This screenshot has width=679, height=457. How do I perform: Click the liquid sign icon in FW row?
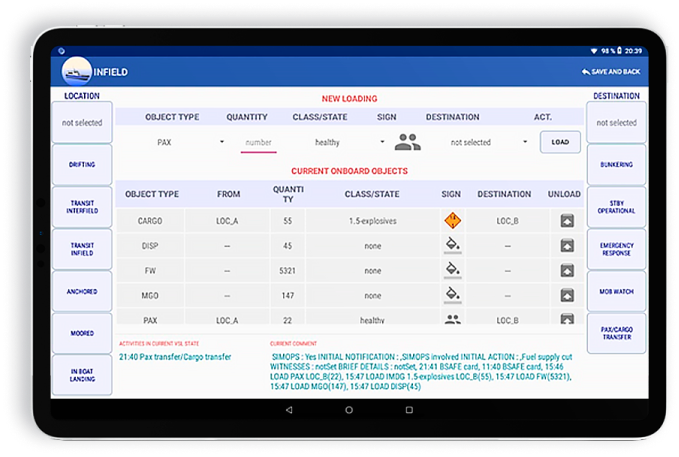pos(453,269)
